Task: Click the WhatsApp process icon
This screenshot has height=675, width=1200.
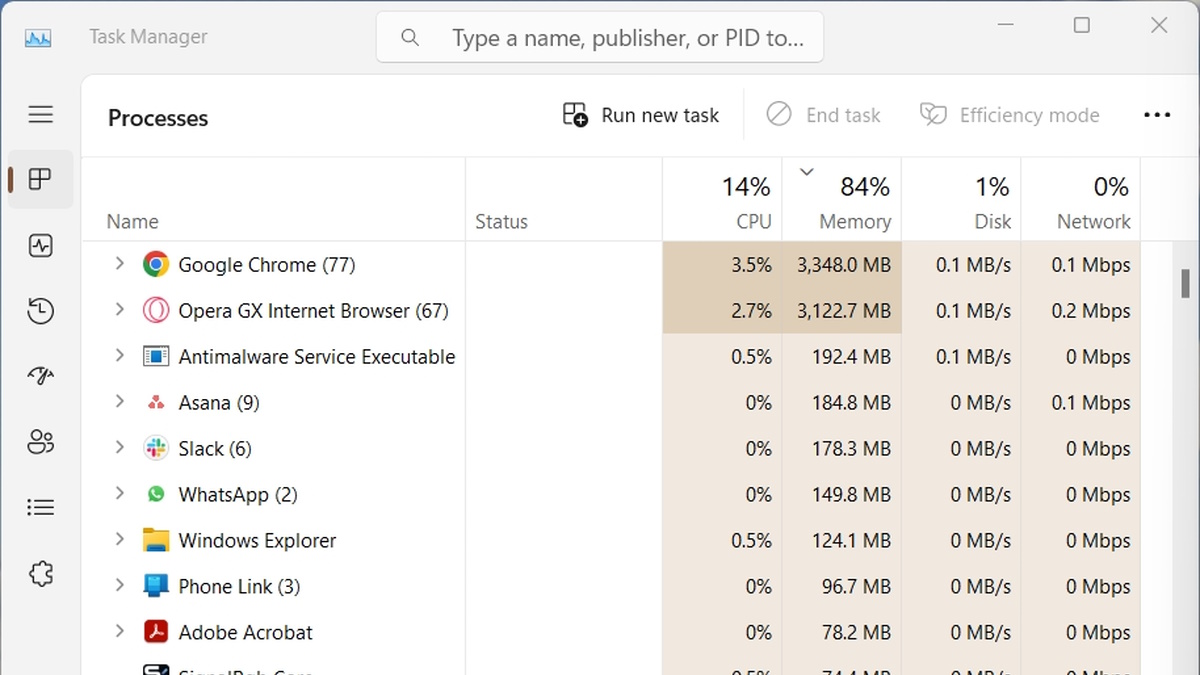Action: click(156, 494)
